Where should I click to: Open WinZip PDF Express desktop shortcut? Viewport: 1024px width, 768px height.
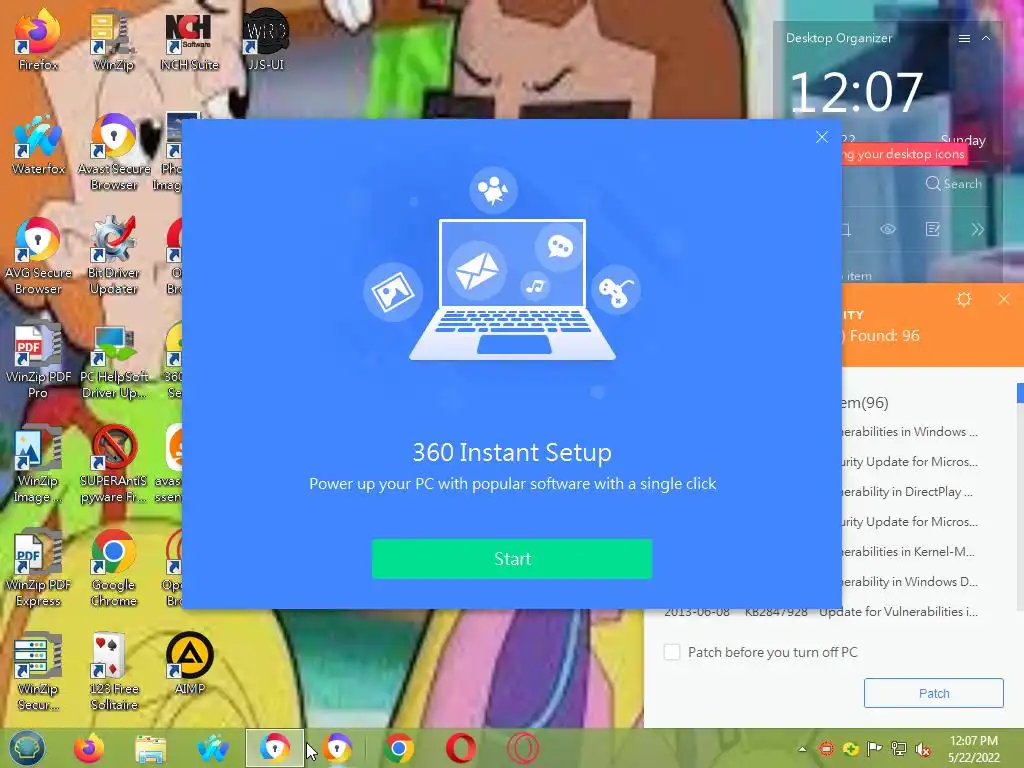point(38,568)
